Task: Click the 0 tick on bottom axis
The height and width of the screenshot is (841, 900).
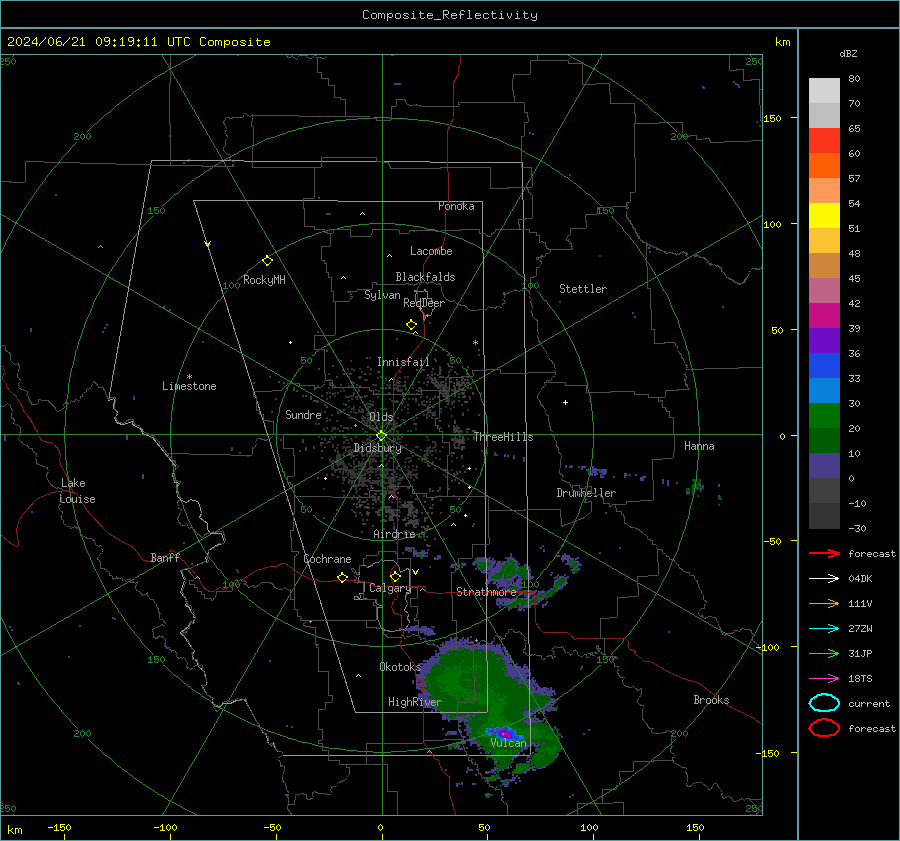Action: (381, 827)
